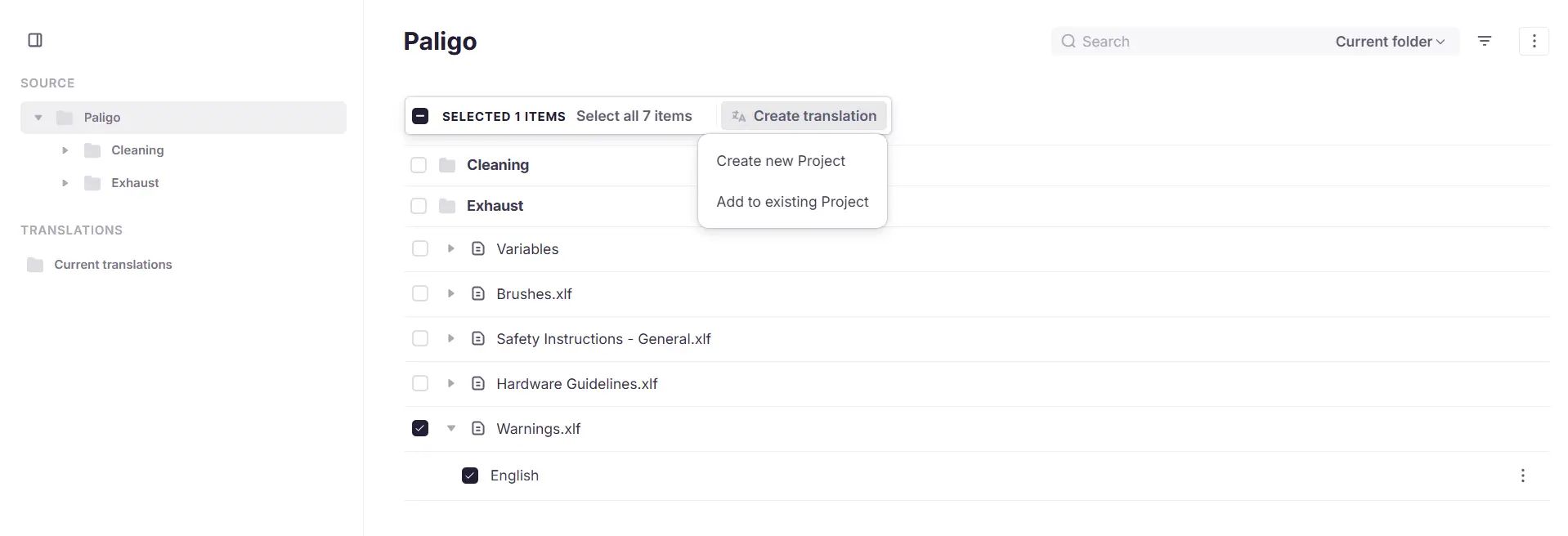This screenshot has width=1568, height=536.
Task: Click the Warnings.xlf document icon
Action: coord(478,428)
